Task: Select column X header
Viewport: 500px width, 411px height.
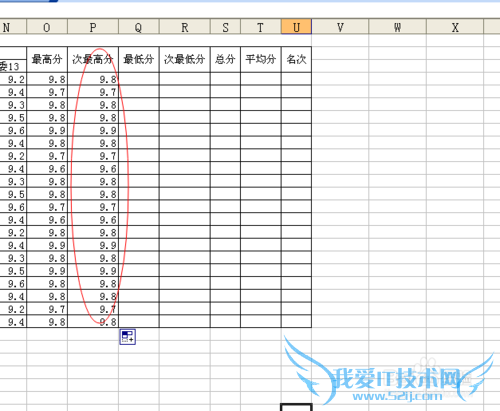Action: pos(455,27)
